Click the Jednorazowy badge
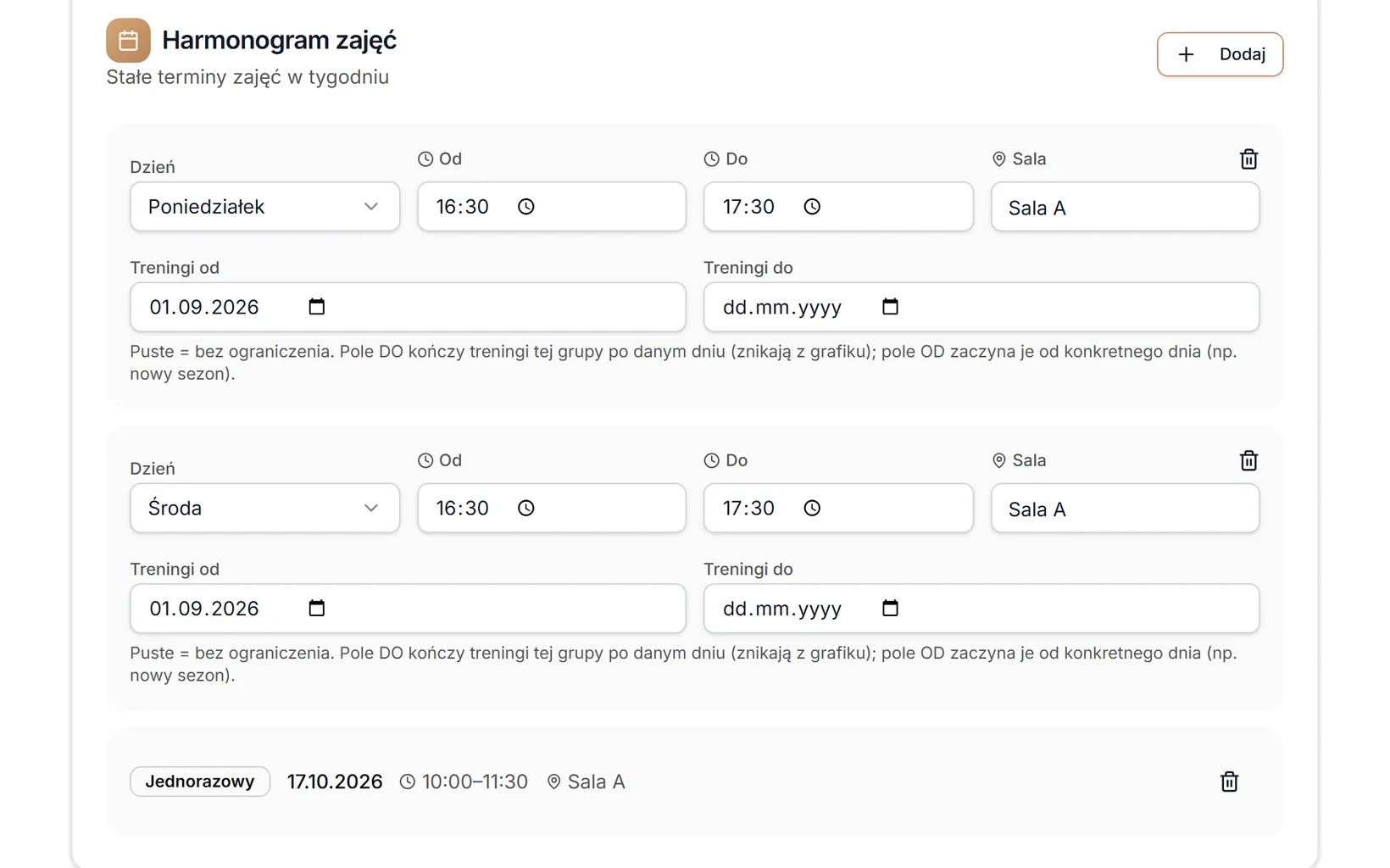Viewport: 1390px width, 868px height. click(200, 782)
